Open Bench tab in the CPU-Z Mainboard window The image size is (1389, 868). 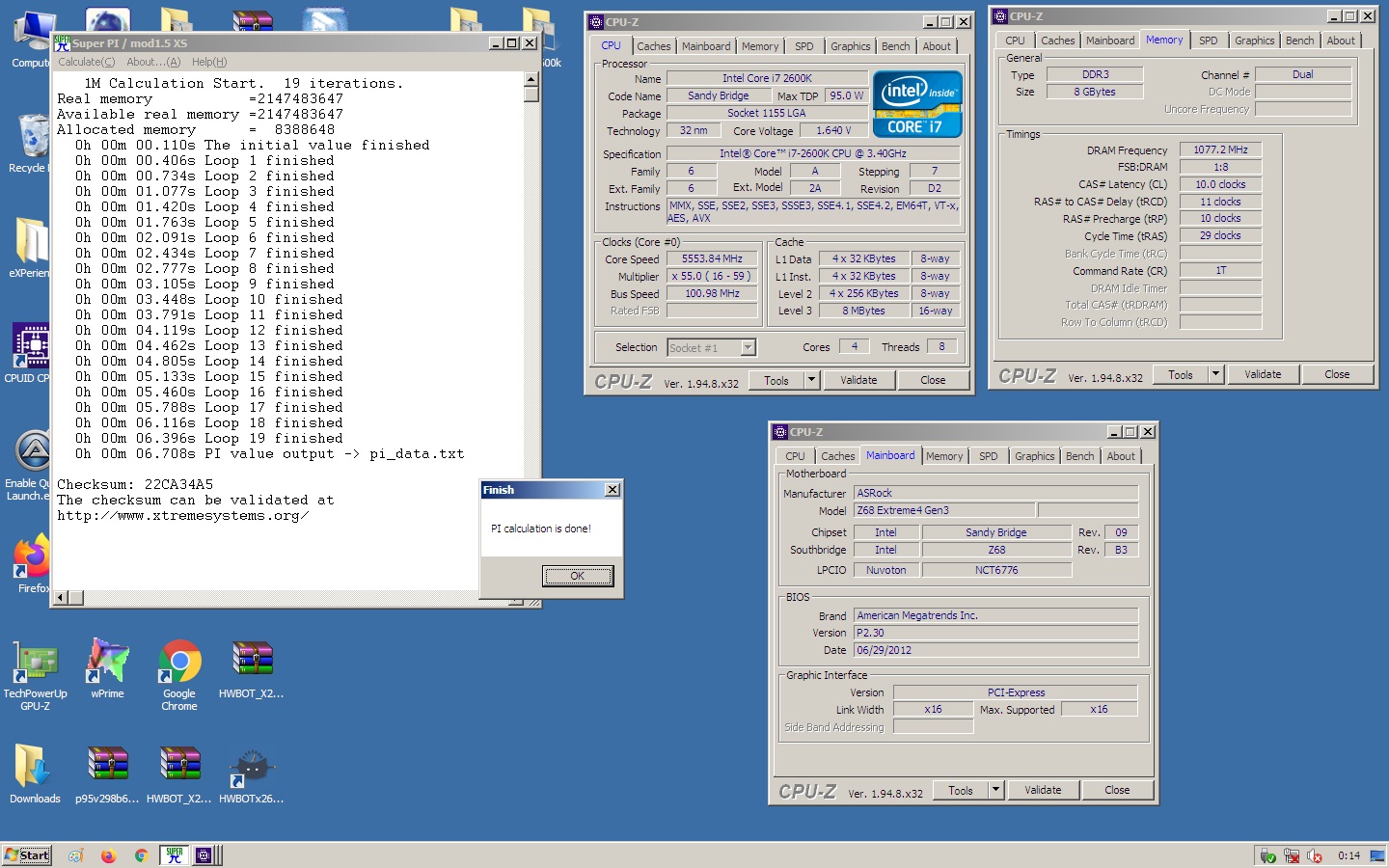pos(1079,456)
